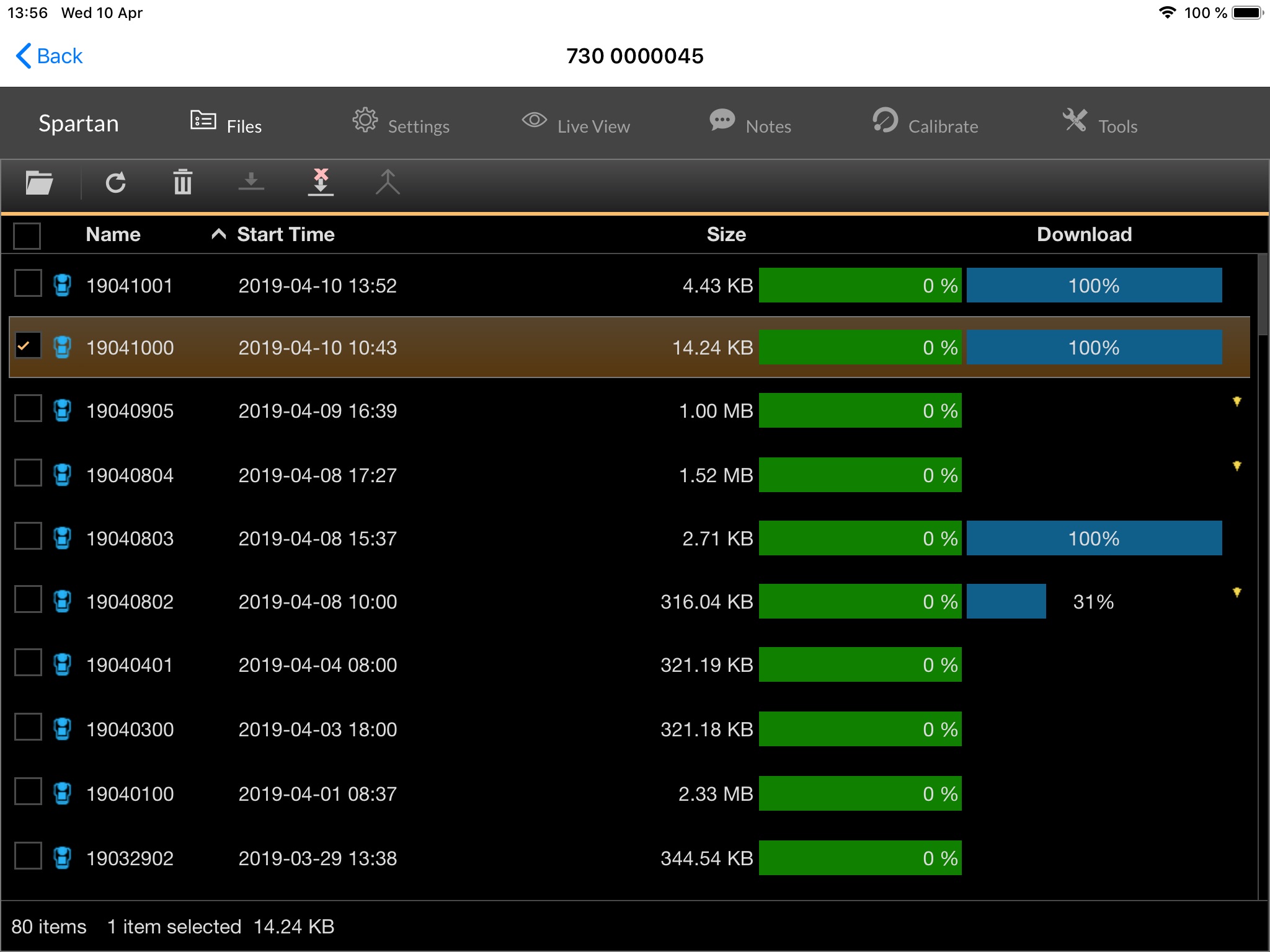Deselect the checked file 19041000
This screenshot has height=952, width=1270.
(27, 347)
